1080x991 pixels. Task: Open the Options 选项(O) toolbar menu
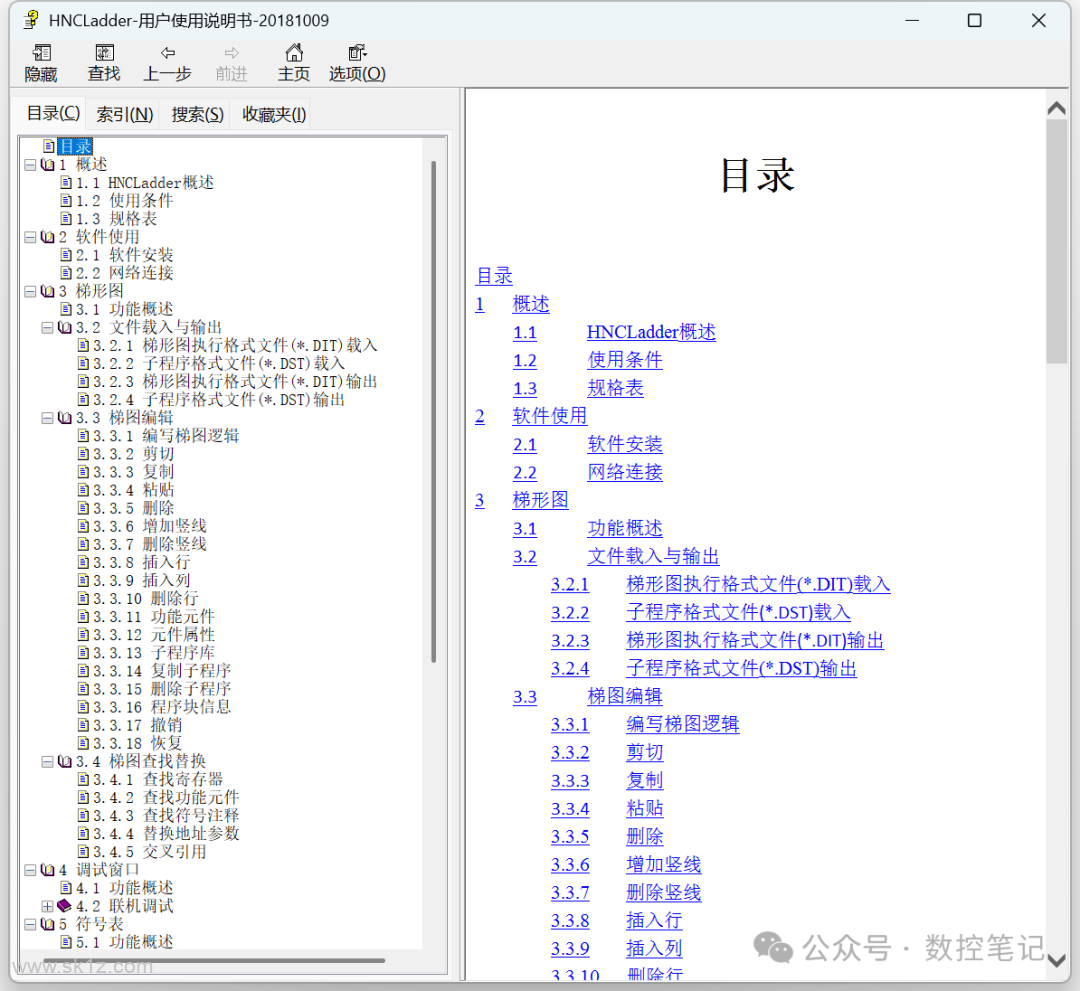(357, 63)
